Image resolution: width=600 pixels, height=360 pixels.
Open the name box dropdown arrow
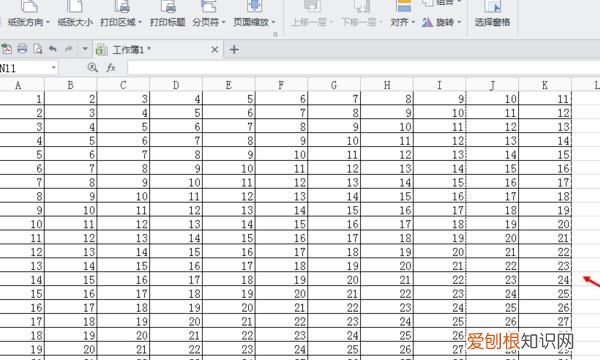(54, 68)
